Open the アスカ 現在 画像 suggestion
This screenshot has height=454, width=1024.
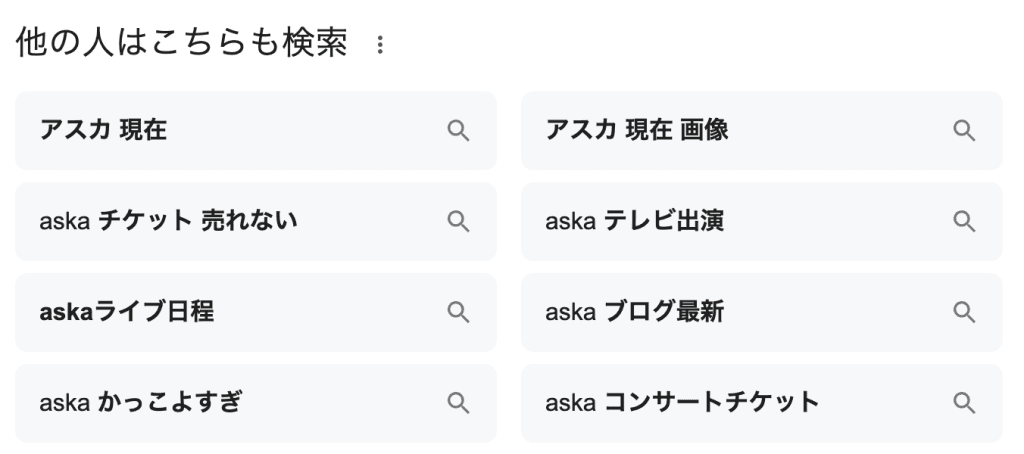[x=637, y=131]
